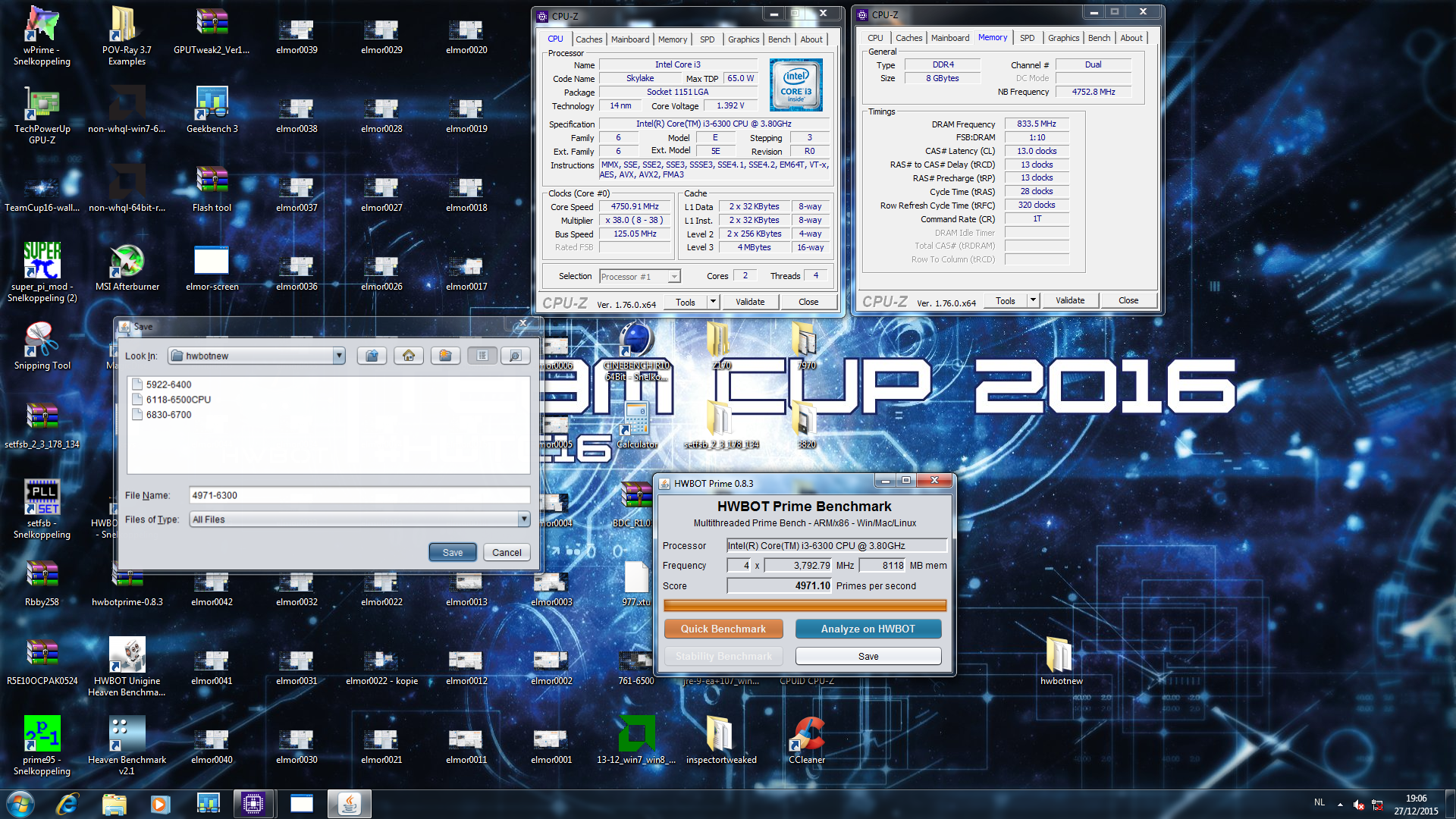Screen dimensions: 1456x819
Task: Click Tools button in left CPU-Z window
Action: pyautogui.click(x=686, y=302)
